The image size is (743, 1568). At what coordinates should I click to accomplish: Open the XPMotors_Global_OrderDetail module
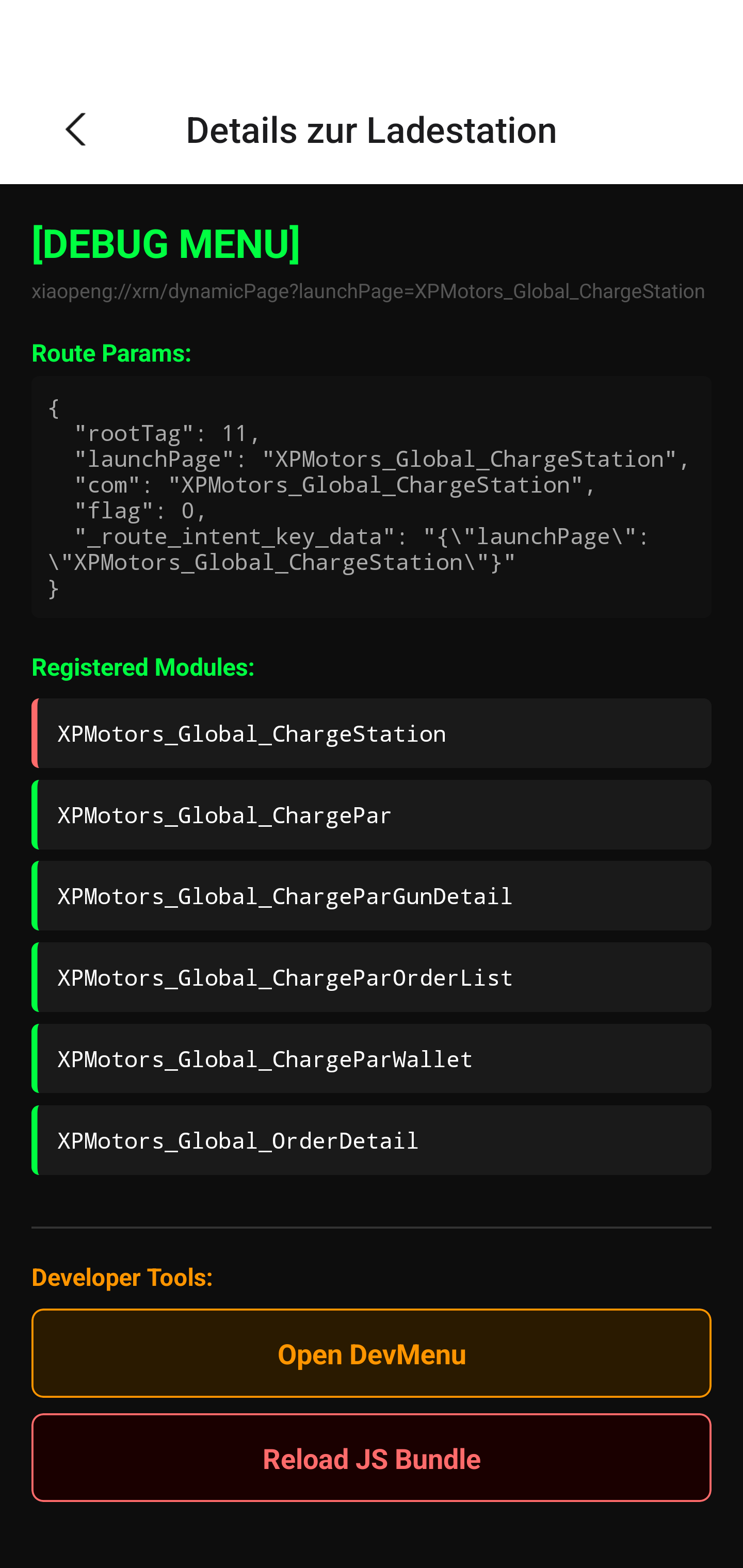(x=372, y=1140)
